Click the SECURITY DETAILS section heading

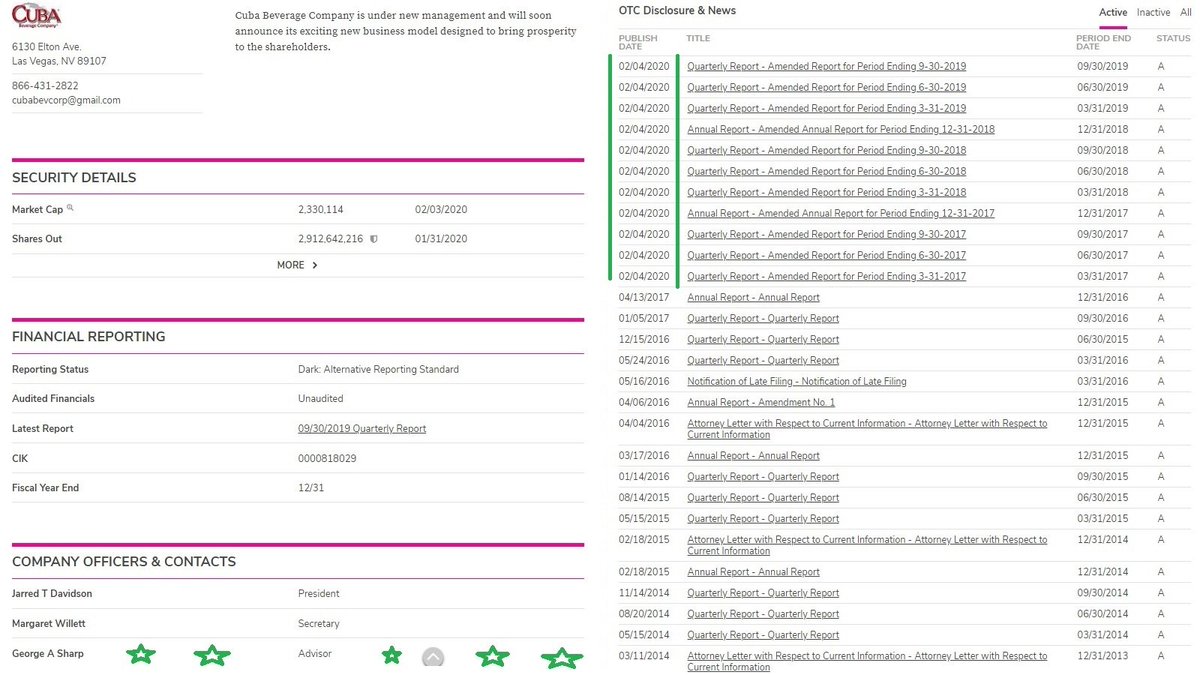pos(74,177)
